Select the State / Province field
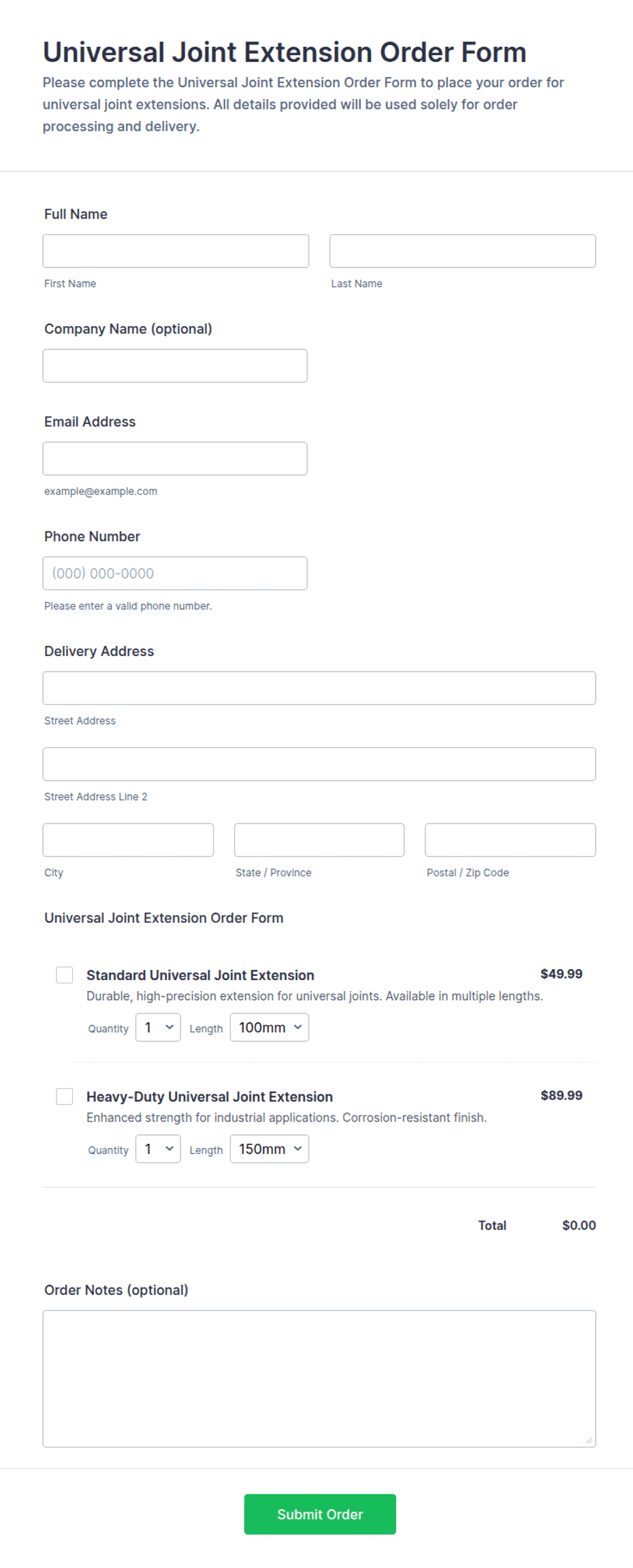Screen dimensions: 633x1568 tap(319, 840)
